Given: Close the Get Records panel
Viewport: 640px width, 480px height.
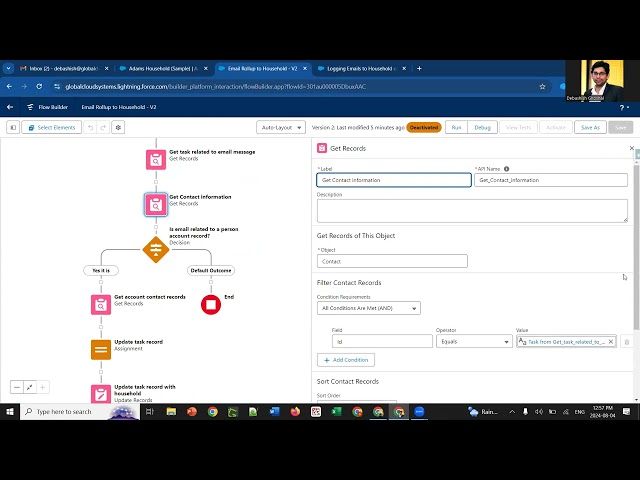Looking at the screenshot, I should [631, 148].
